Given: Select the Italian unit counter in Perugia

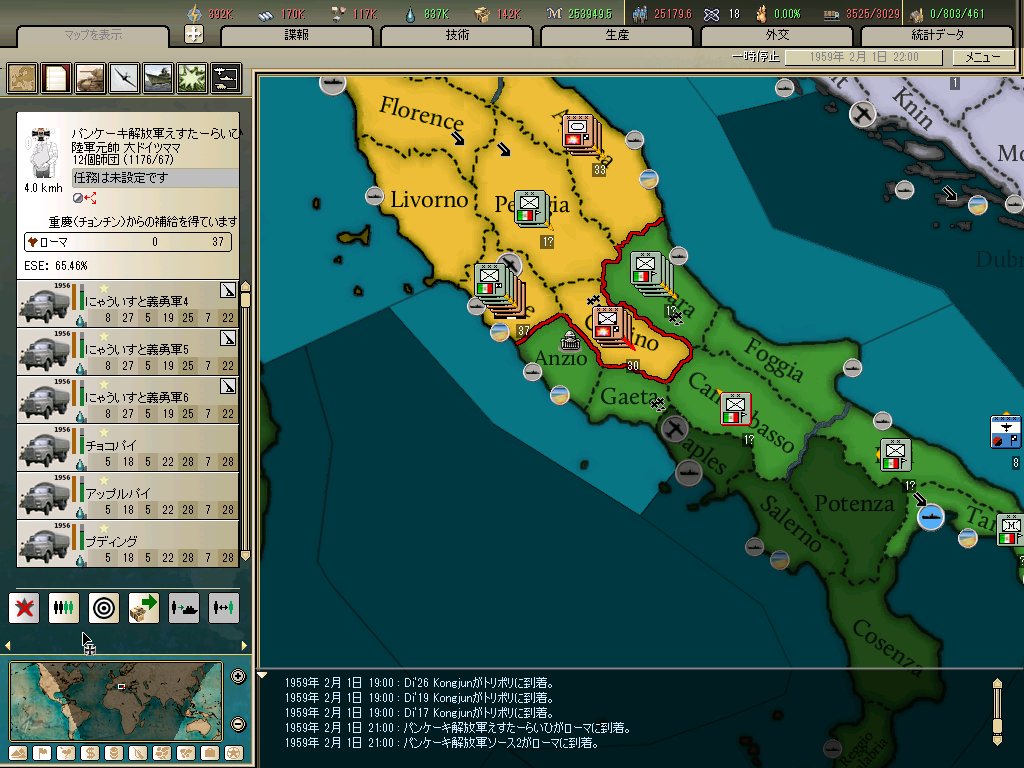Looking at the screenshot, I should coord(531,208).
